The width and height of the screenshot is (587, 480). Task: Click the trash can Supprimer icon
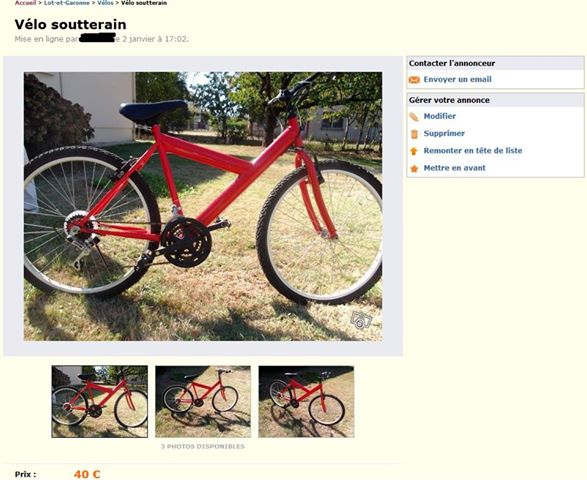tap(414, 134)
